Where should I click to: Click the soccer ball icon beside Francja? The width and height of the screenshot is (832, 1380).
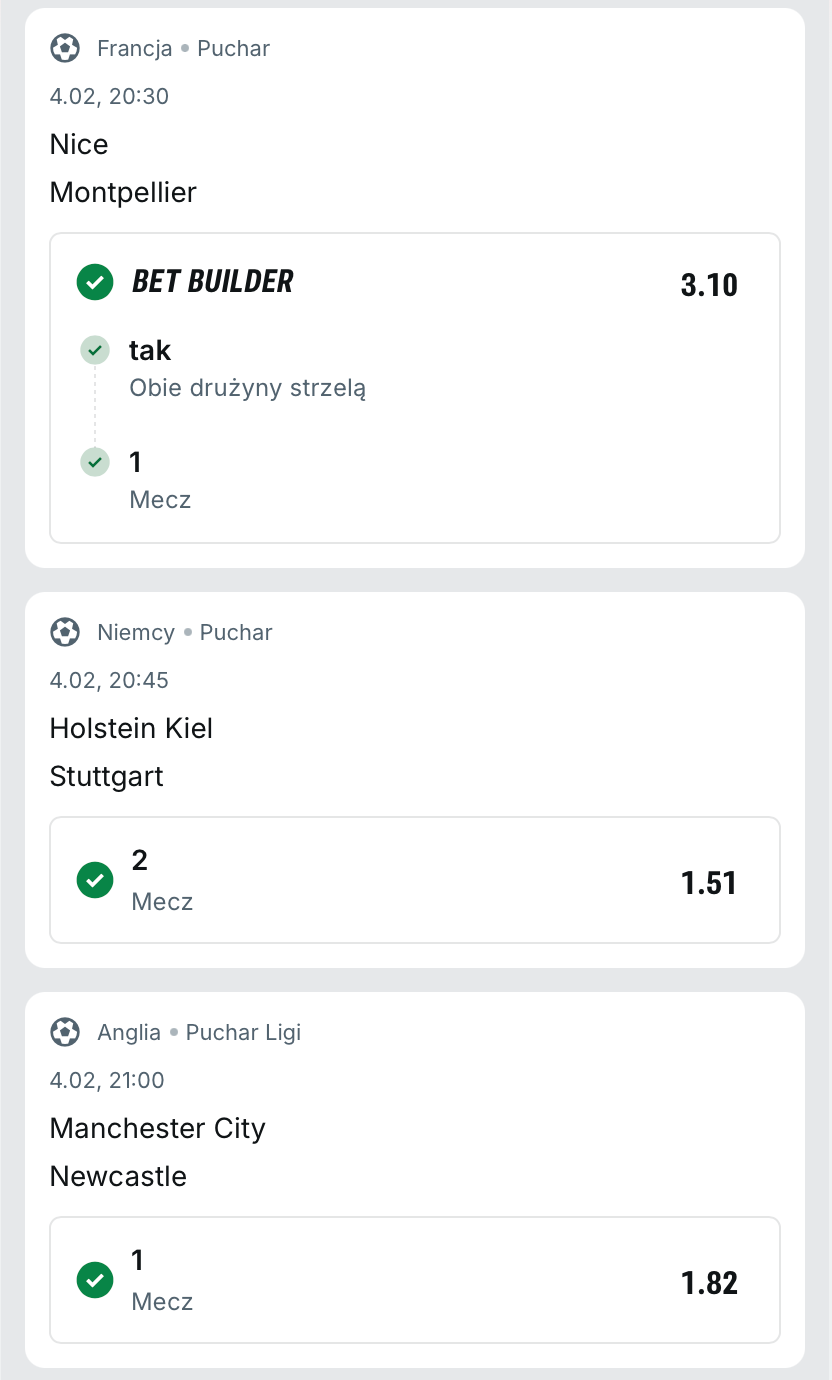[x=65, y=48]
